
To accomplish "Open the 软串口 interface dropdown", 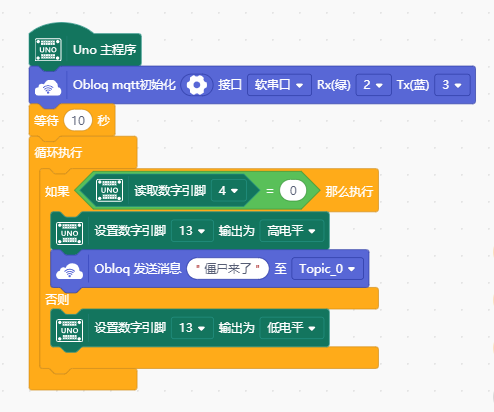I will [x=279, y=85].
